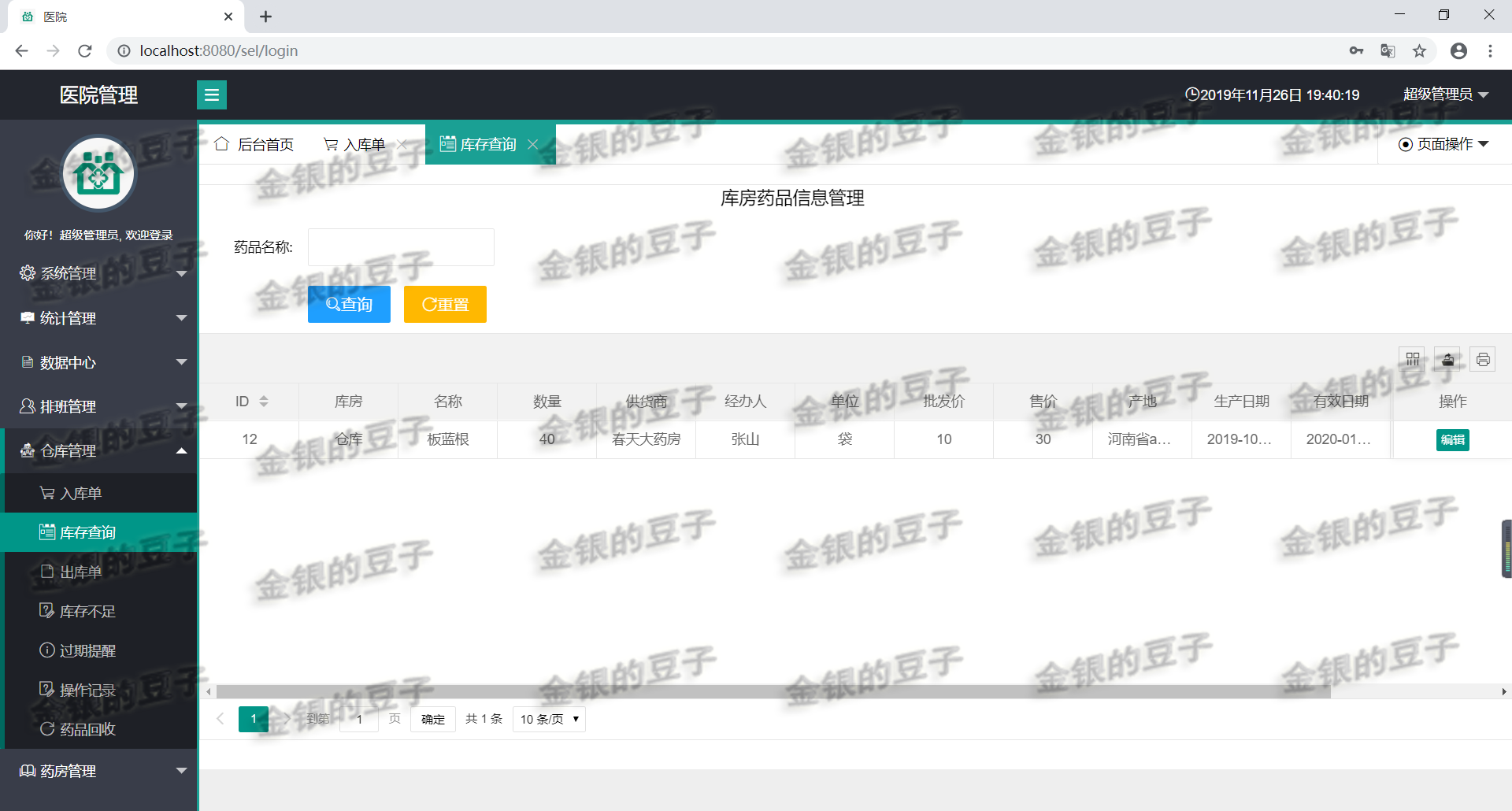1512x811 pixels.
Task: Close the 库存查询 tab
Action: [x=533, y=144]
